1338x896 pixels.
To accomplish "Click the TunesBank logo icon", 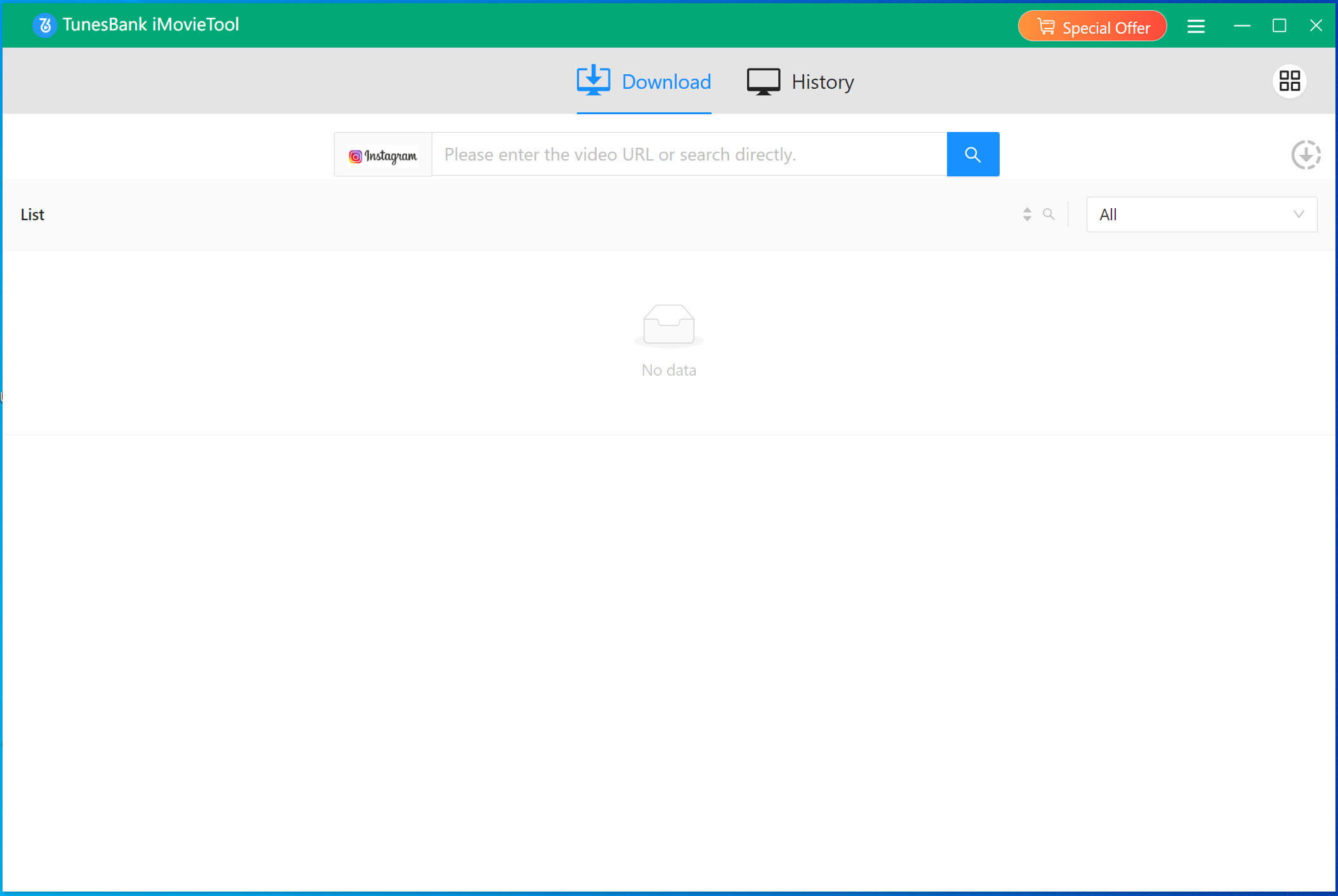I will pos(44,25).
